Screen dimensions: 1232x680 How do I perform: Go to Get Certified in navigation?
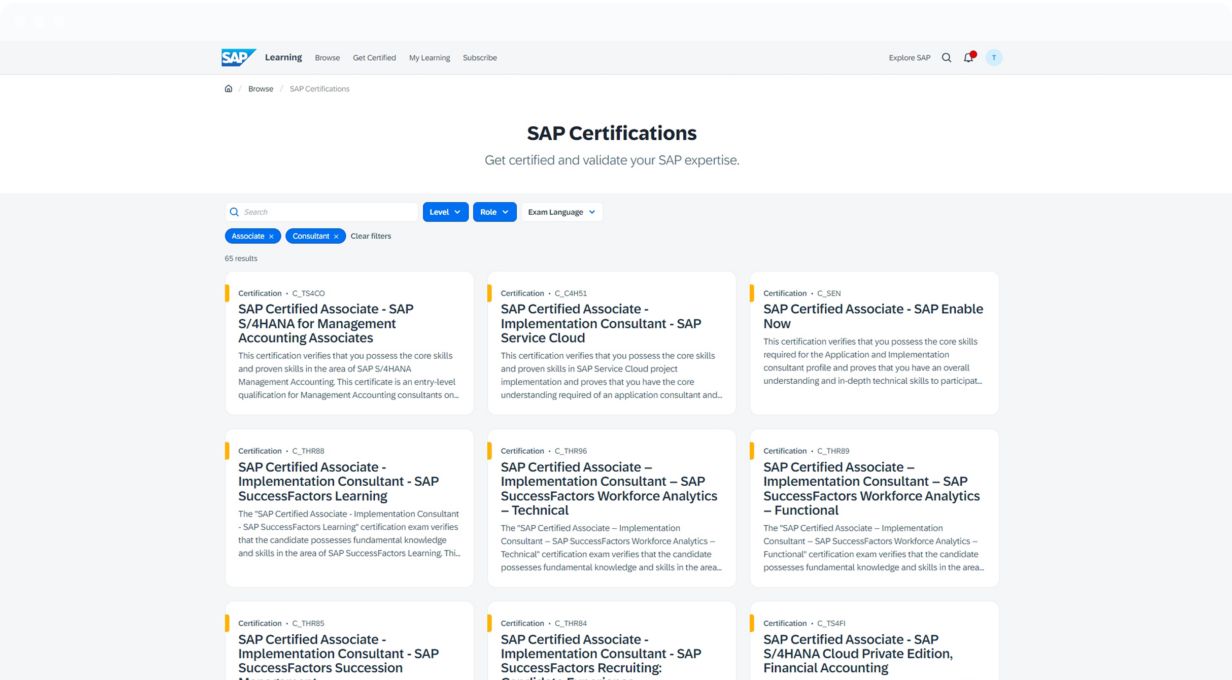click(374, 58)
